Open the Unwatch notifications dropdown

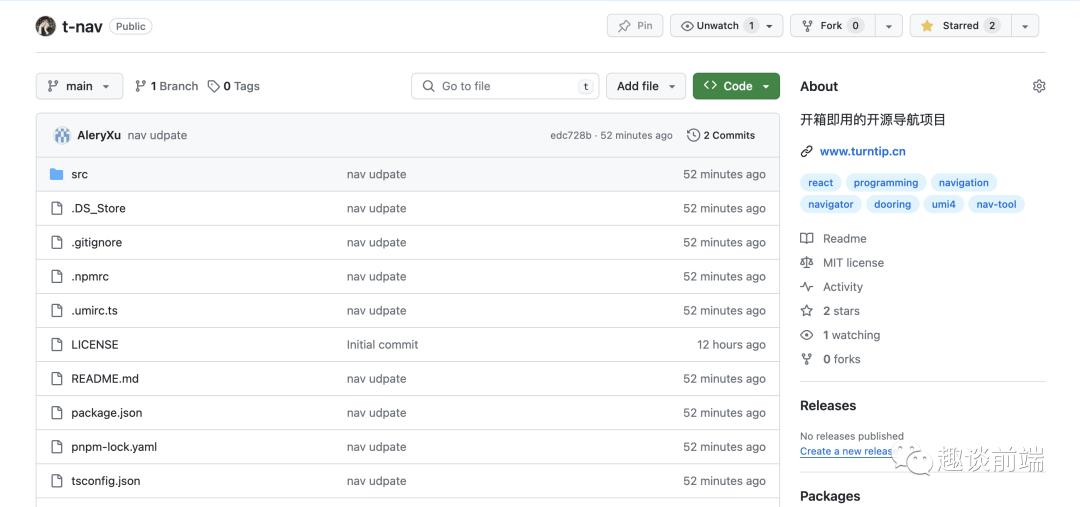tap(727, 25)
